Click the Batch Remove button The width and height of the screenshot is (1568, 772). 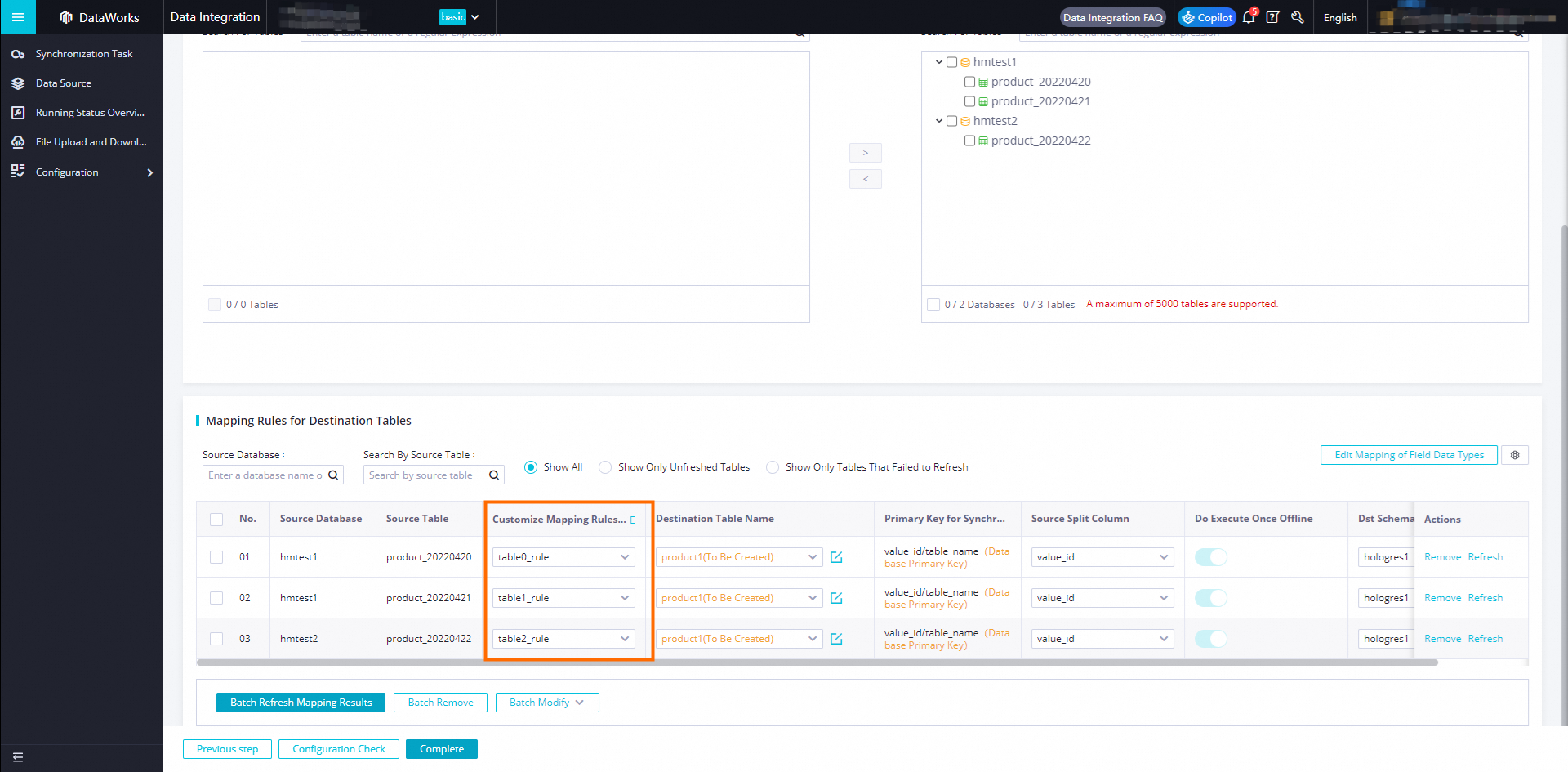tap(441, 703)
